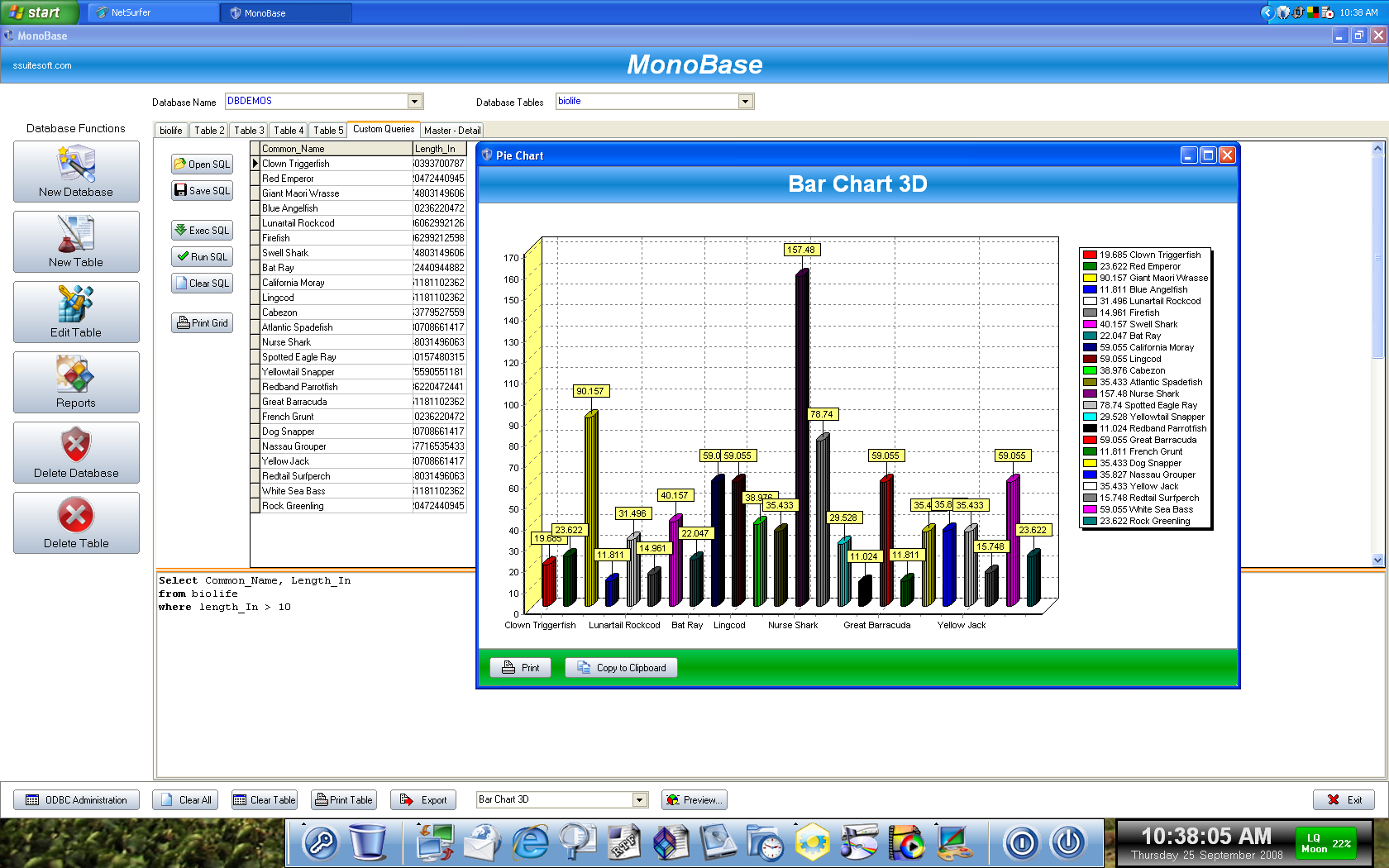The image size is (1389, 868).
Task: Open the key lock icon in dock
Action: point(321,842)
